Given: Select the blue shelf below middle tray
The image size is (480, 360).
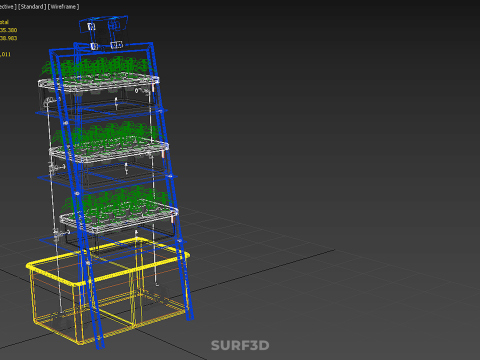Looking at the screenshot, I should coord(107,177).
